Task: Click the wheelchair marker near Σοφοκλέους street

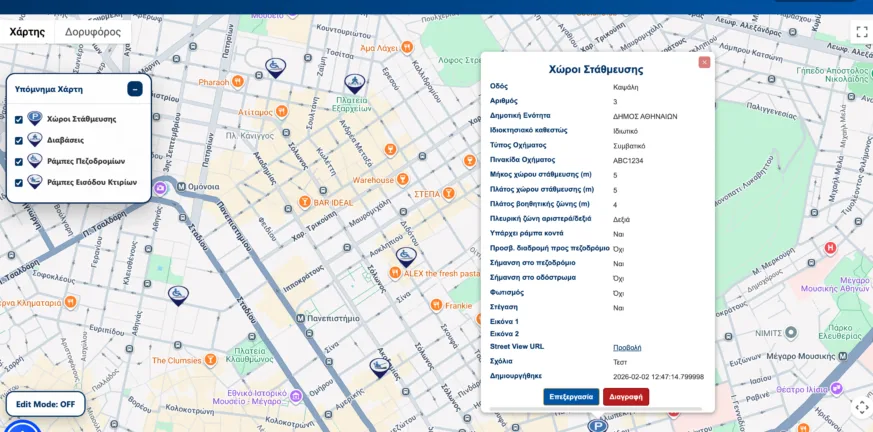Action: tap(178, 295)
